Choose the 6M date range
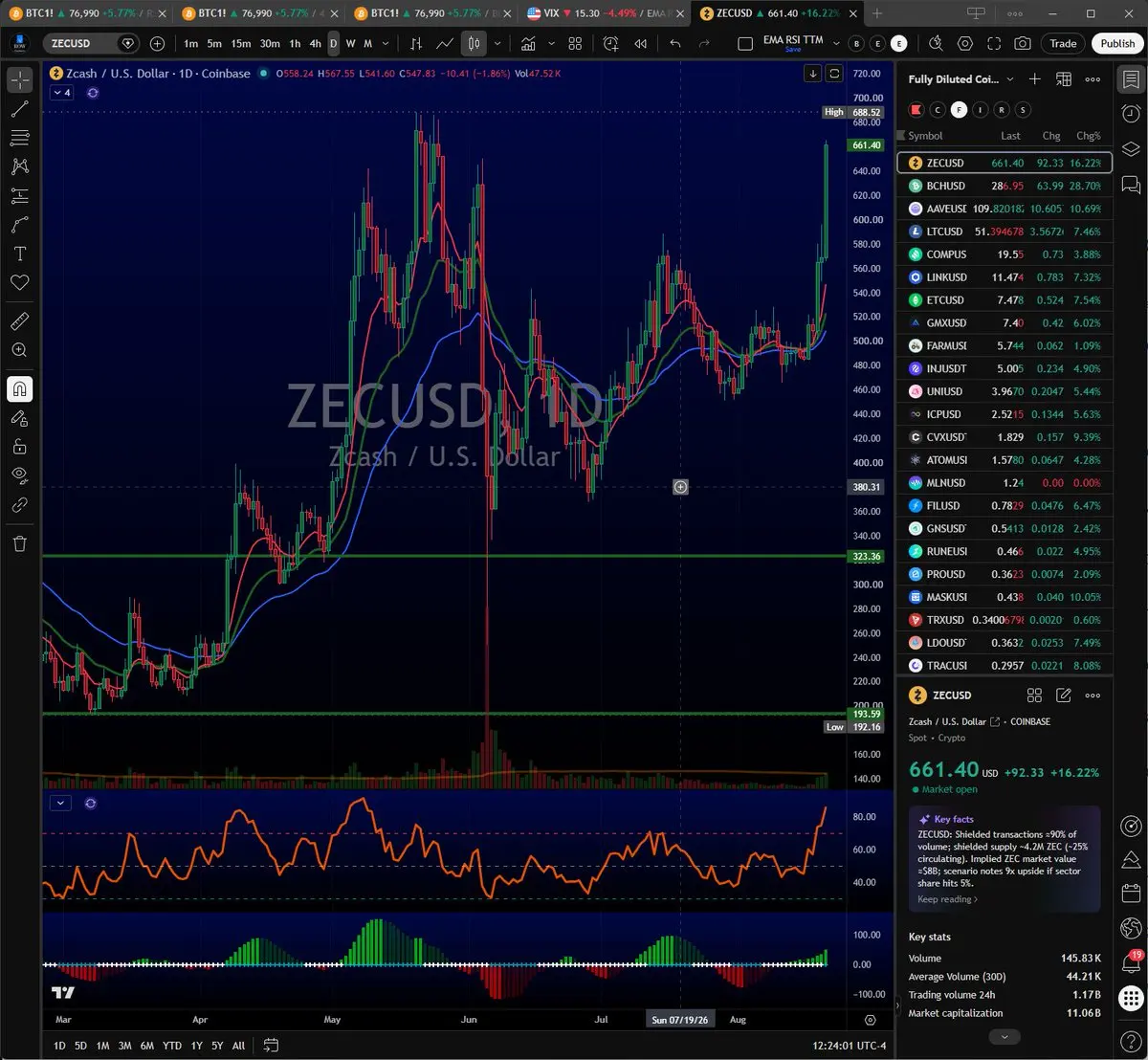This screenshot has height=1060, width=1148. pos(147,1046)
